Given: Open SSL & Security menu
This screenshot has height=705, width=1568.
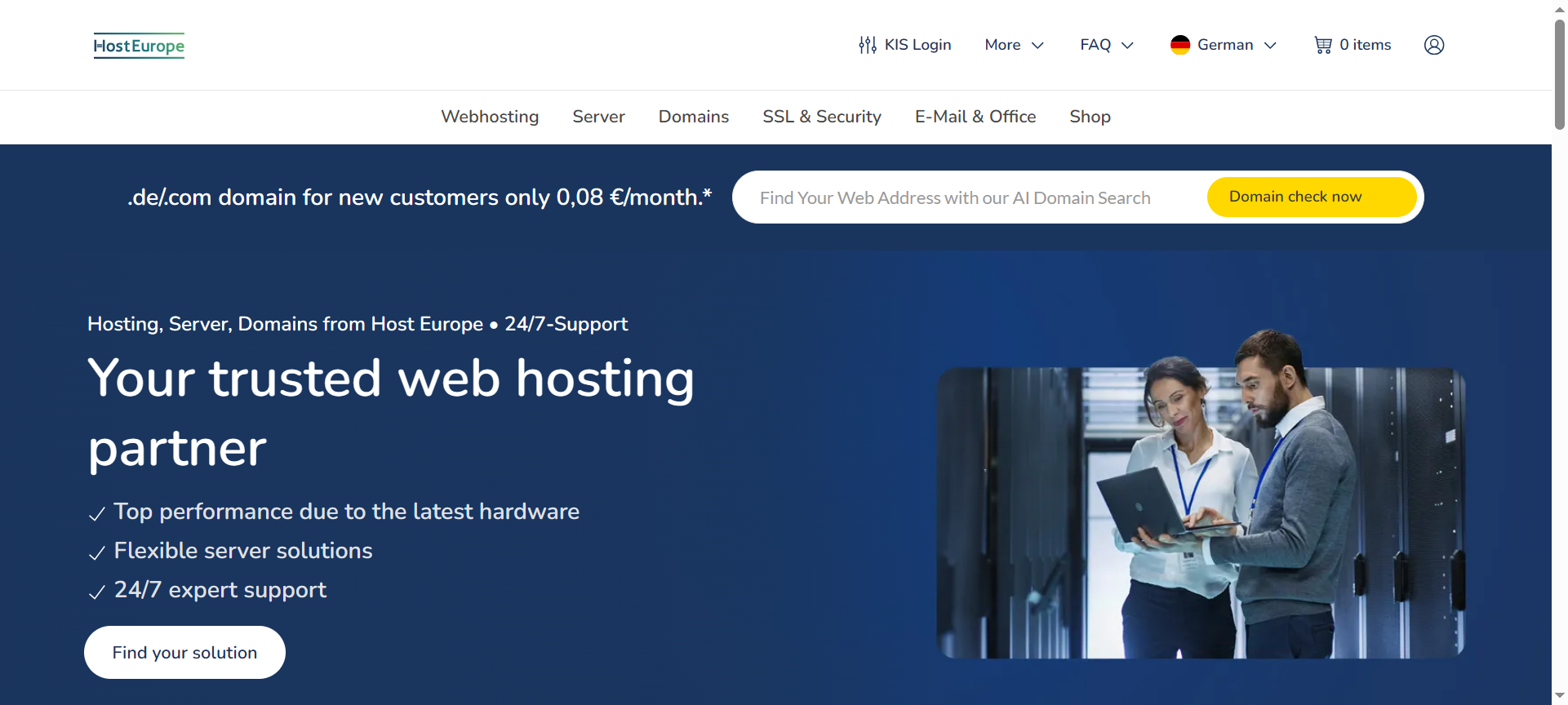Looking at the screenshot, I should [x=821, y=117].
